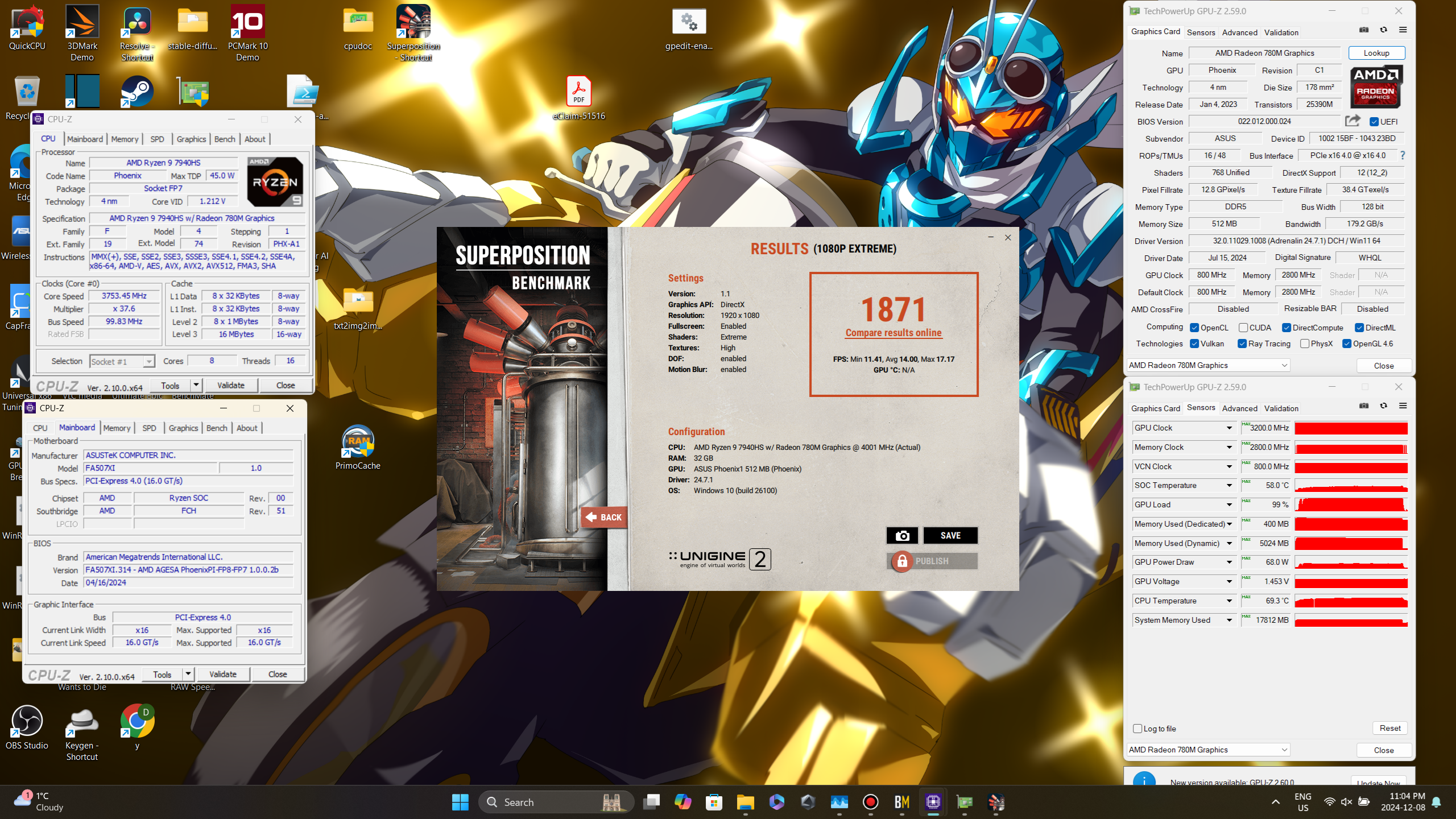Screen dimensions: 1456x819
Task: Click GPU-Z top window screenshot camera icon
Action: point(1364,30)
